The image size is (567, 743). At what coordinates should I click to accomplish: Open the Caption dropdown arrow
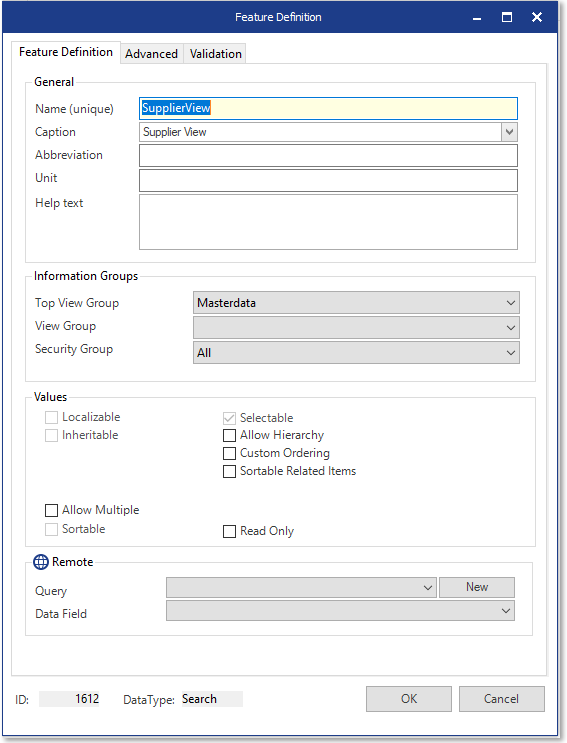coord(510,132)
